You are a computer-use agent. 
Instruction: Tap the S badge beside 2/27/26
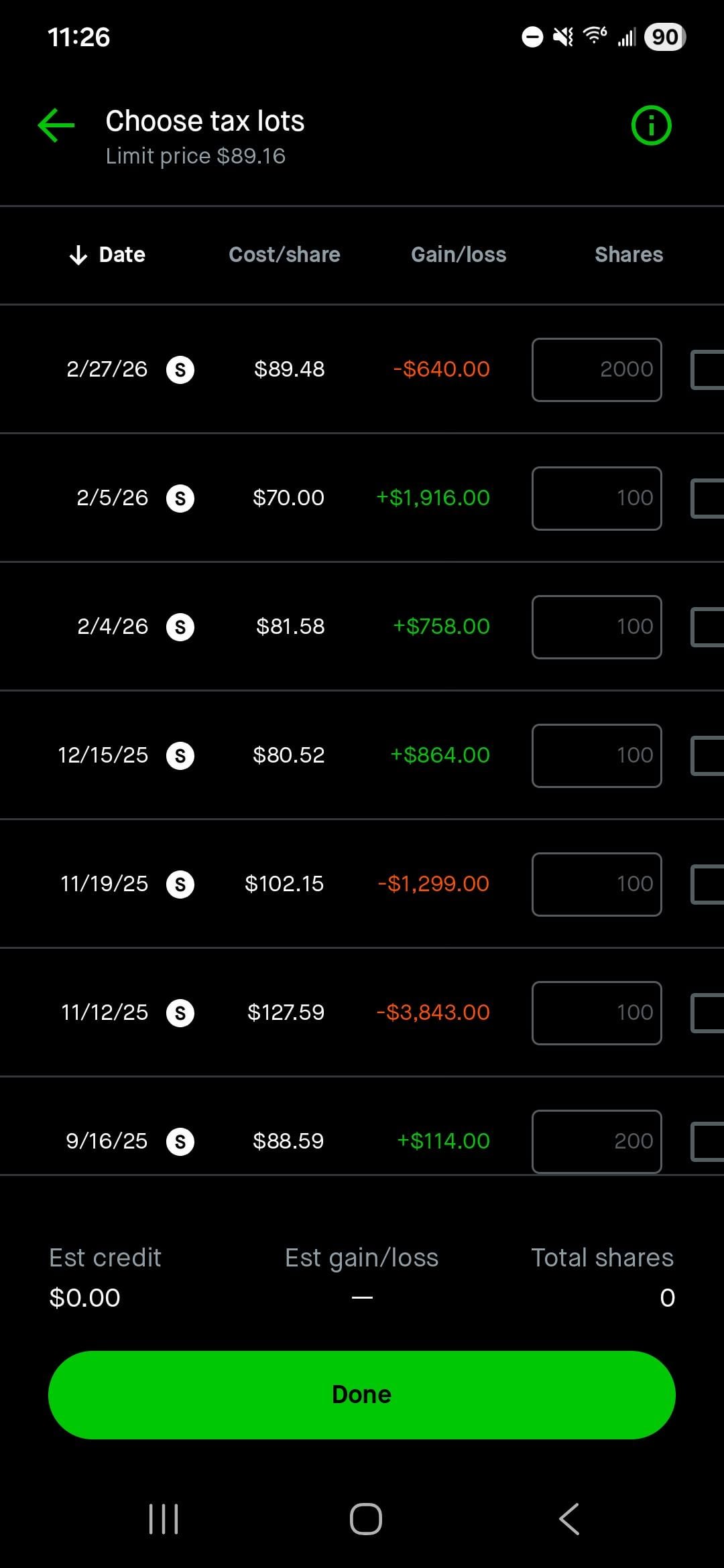180,370
